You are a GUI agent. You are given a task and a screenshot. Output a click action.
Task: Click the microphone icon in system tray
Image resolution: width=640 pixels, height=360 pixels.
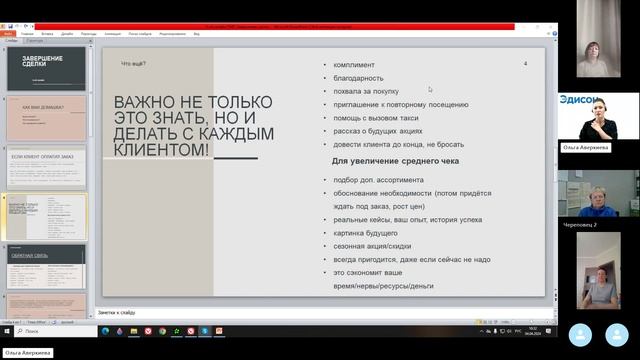point(495,331)
